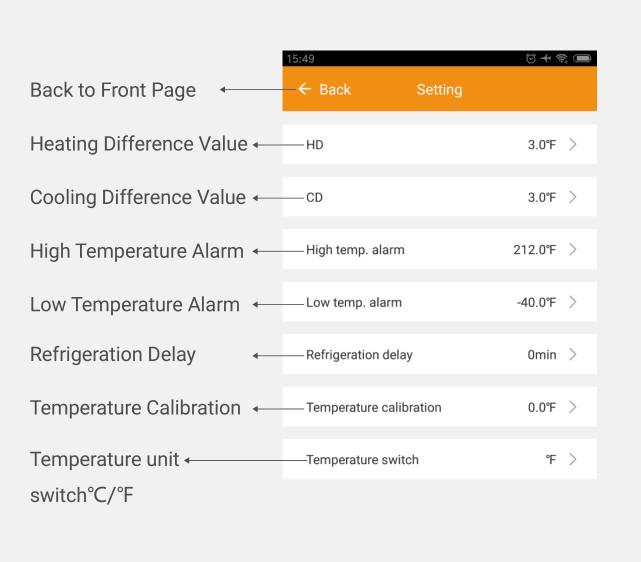Expand the CD row chevron
The image size is (641, 562).
click(x=573, y=197)
